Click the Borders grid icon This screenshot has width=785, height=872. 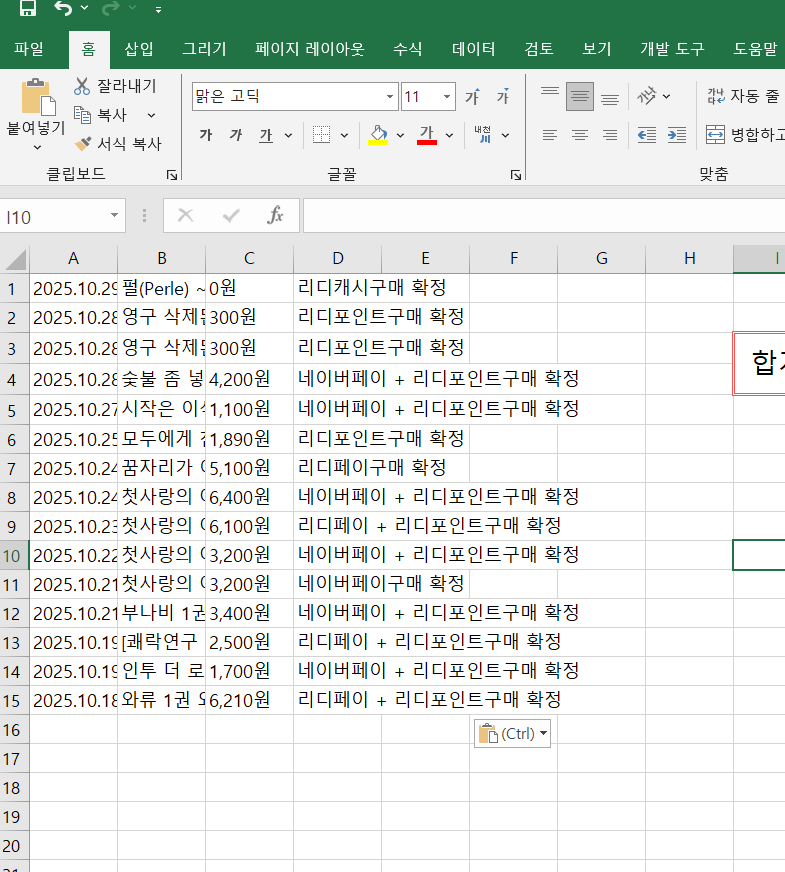[x=321, y=135]
